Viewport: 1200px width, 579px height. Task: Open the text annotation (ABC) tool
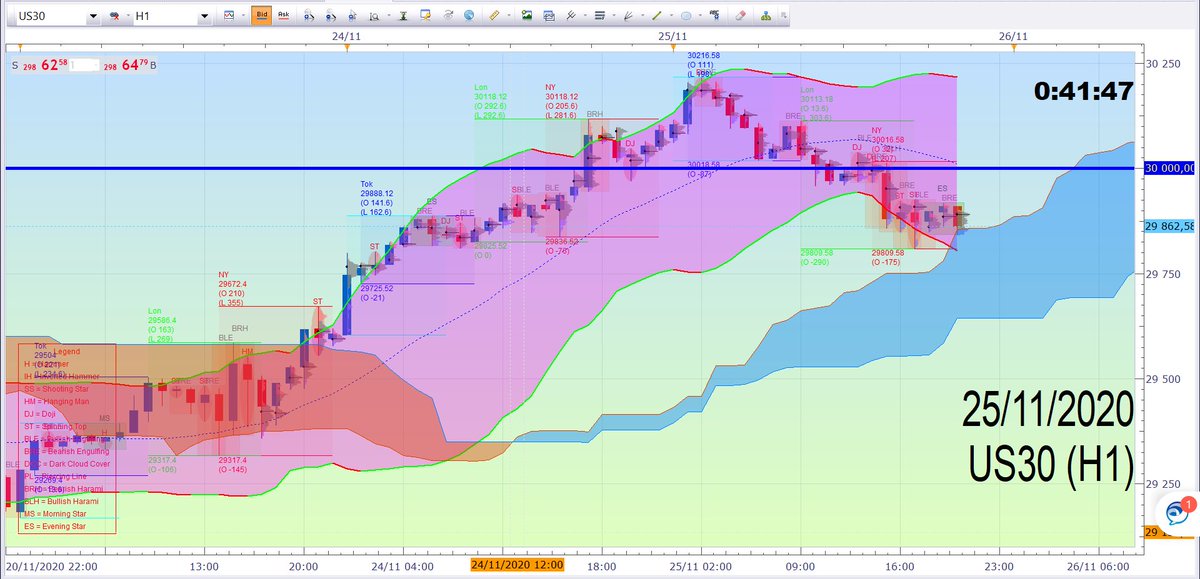pos(716,16)
